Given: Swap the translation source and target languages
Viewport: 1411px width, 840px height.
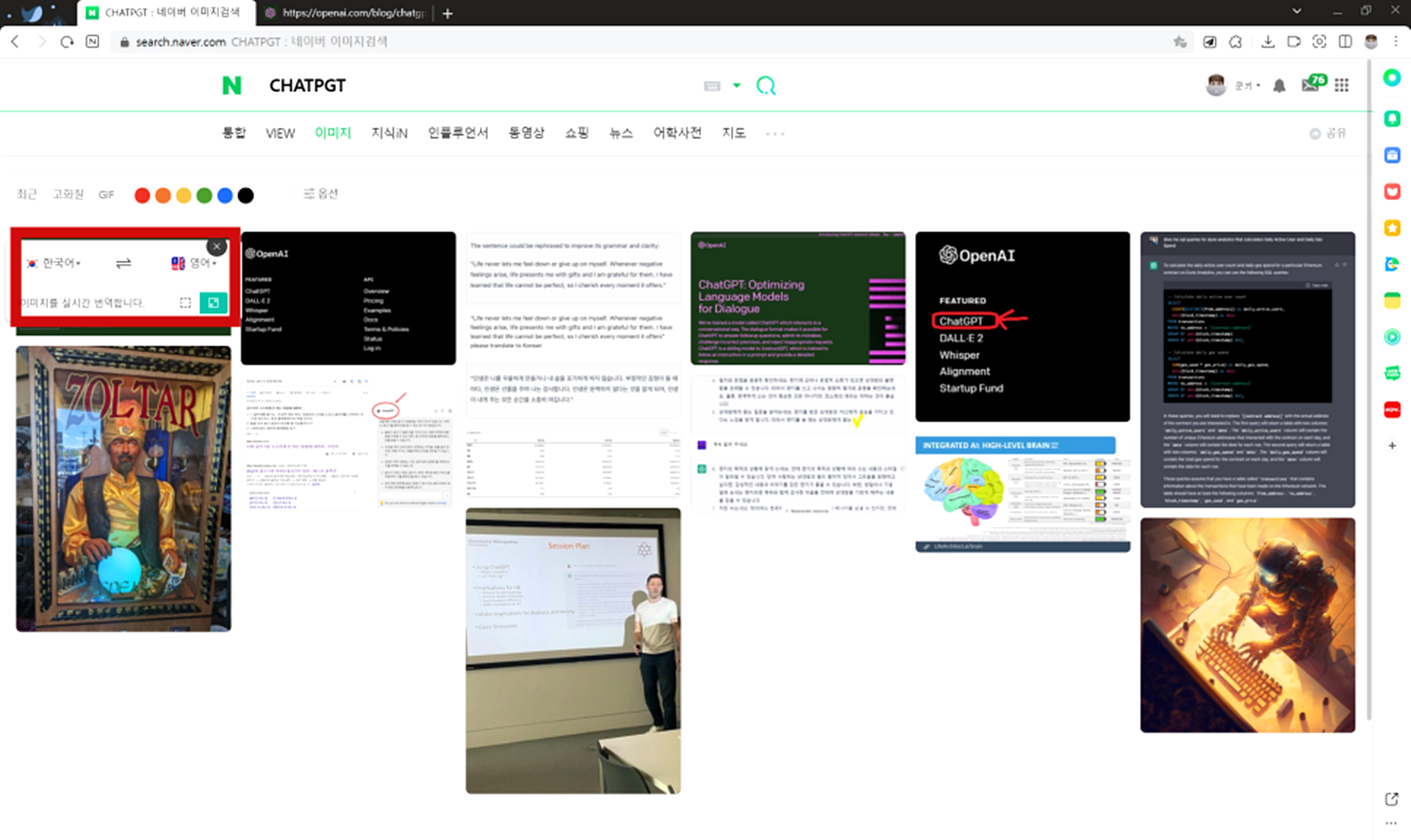Looking at the screenshot, I should (123, 263).
